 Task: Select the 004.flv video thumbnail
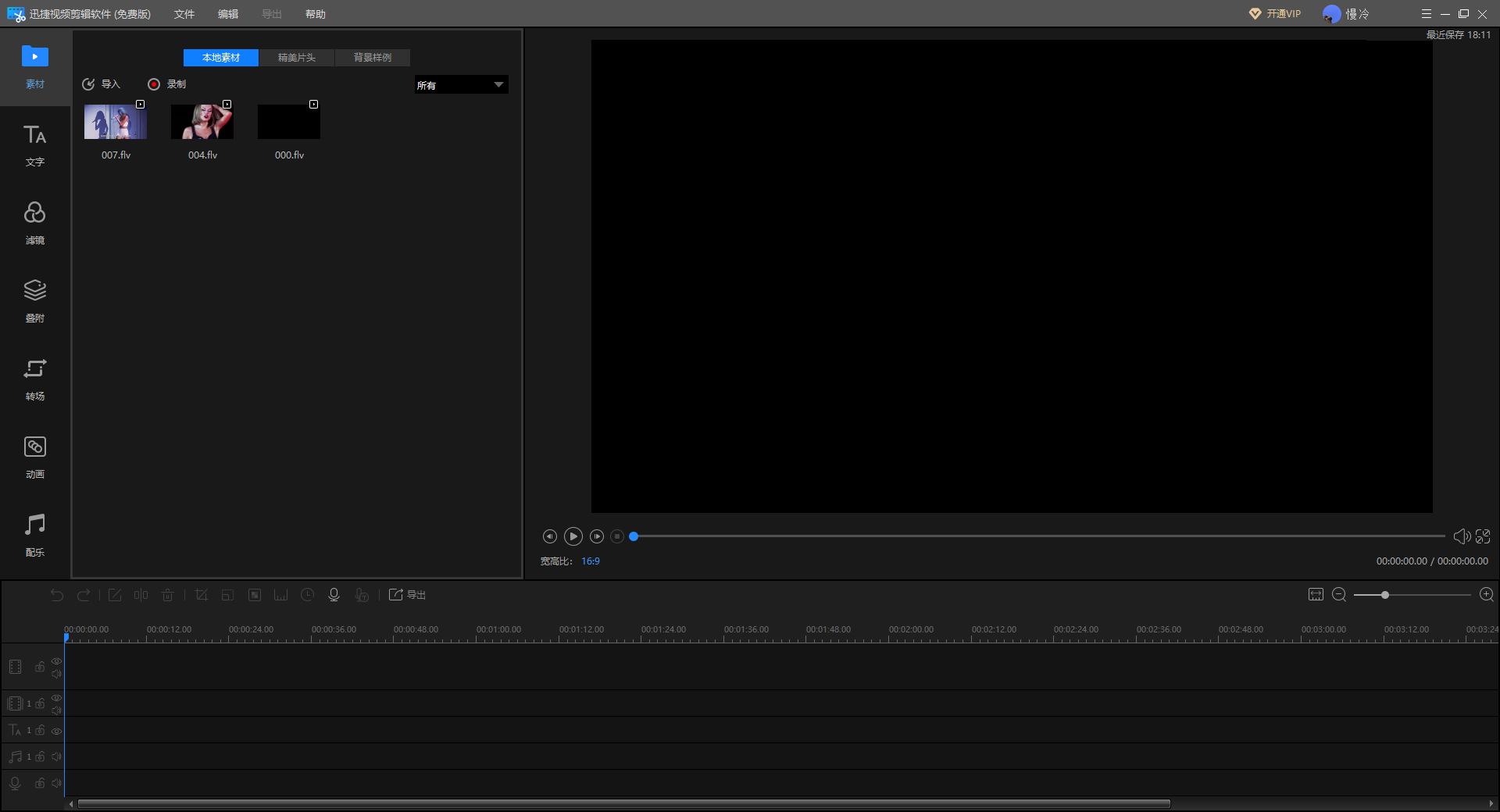tap(202, 122)
